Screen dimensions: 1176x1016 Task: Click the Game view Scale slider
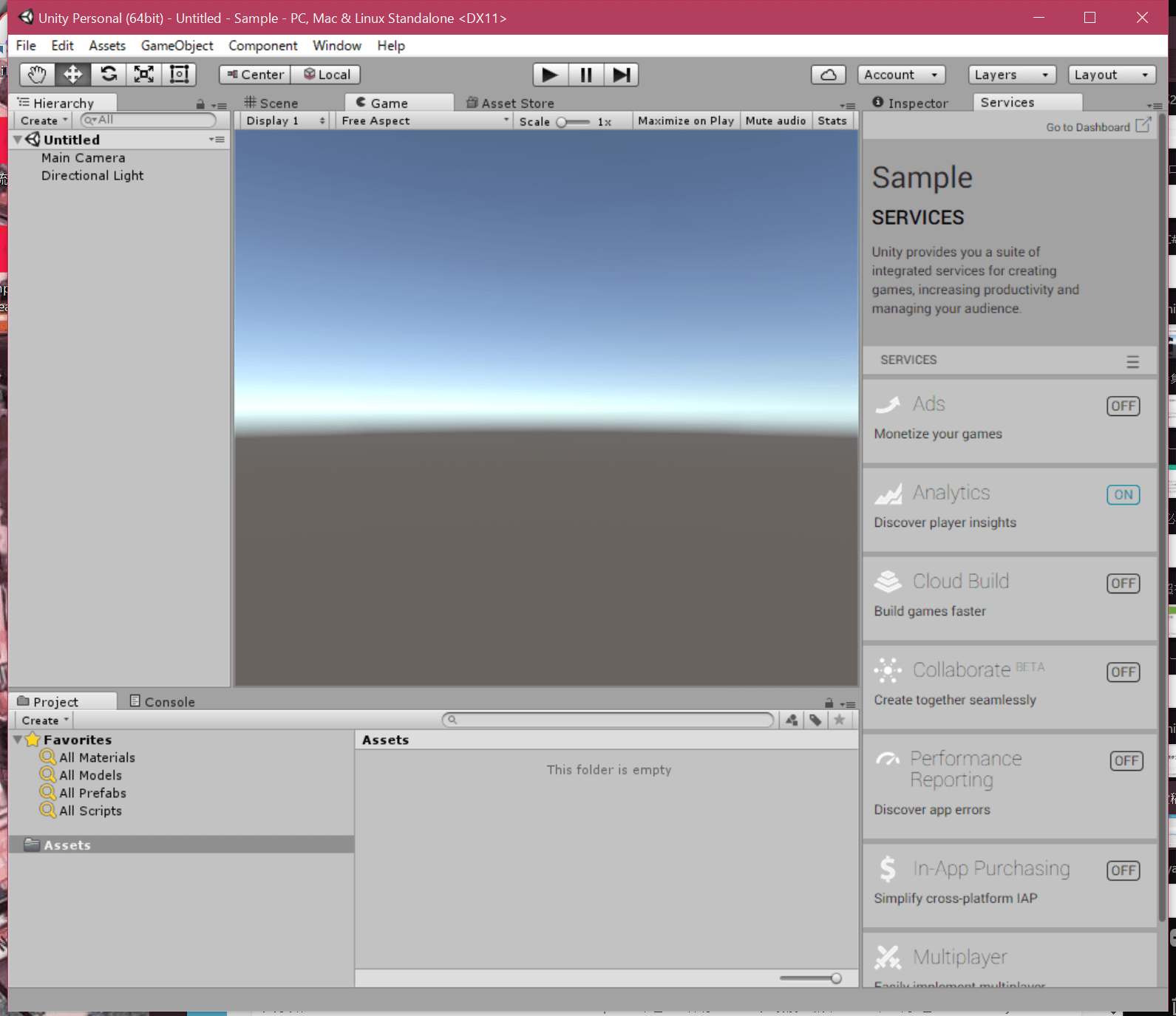[574, 122]
